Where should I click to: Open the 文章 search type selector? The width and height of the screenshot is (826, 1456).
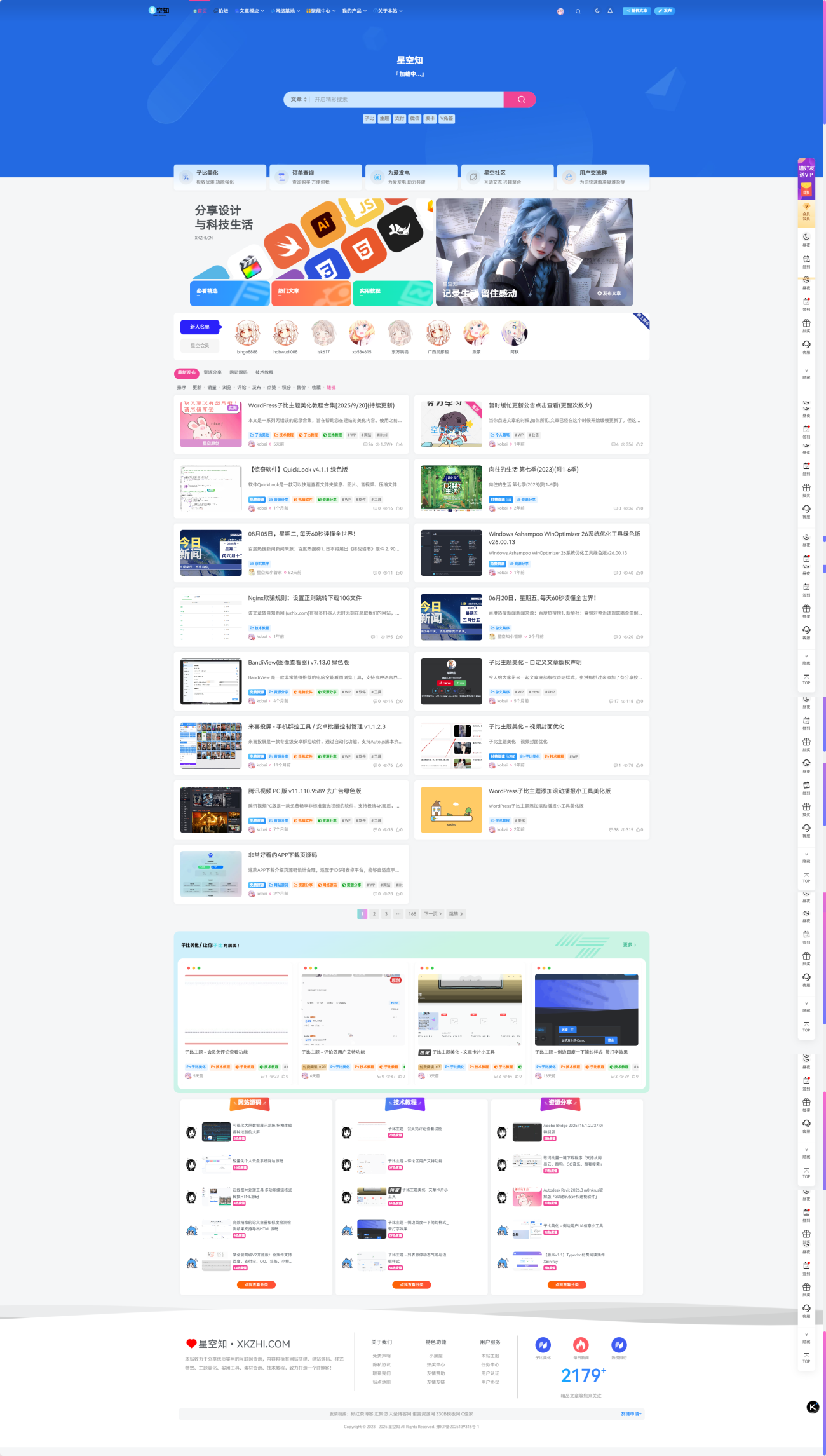point(299,99)
